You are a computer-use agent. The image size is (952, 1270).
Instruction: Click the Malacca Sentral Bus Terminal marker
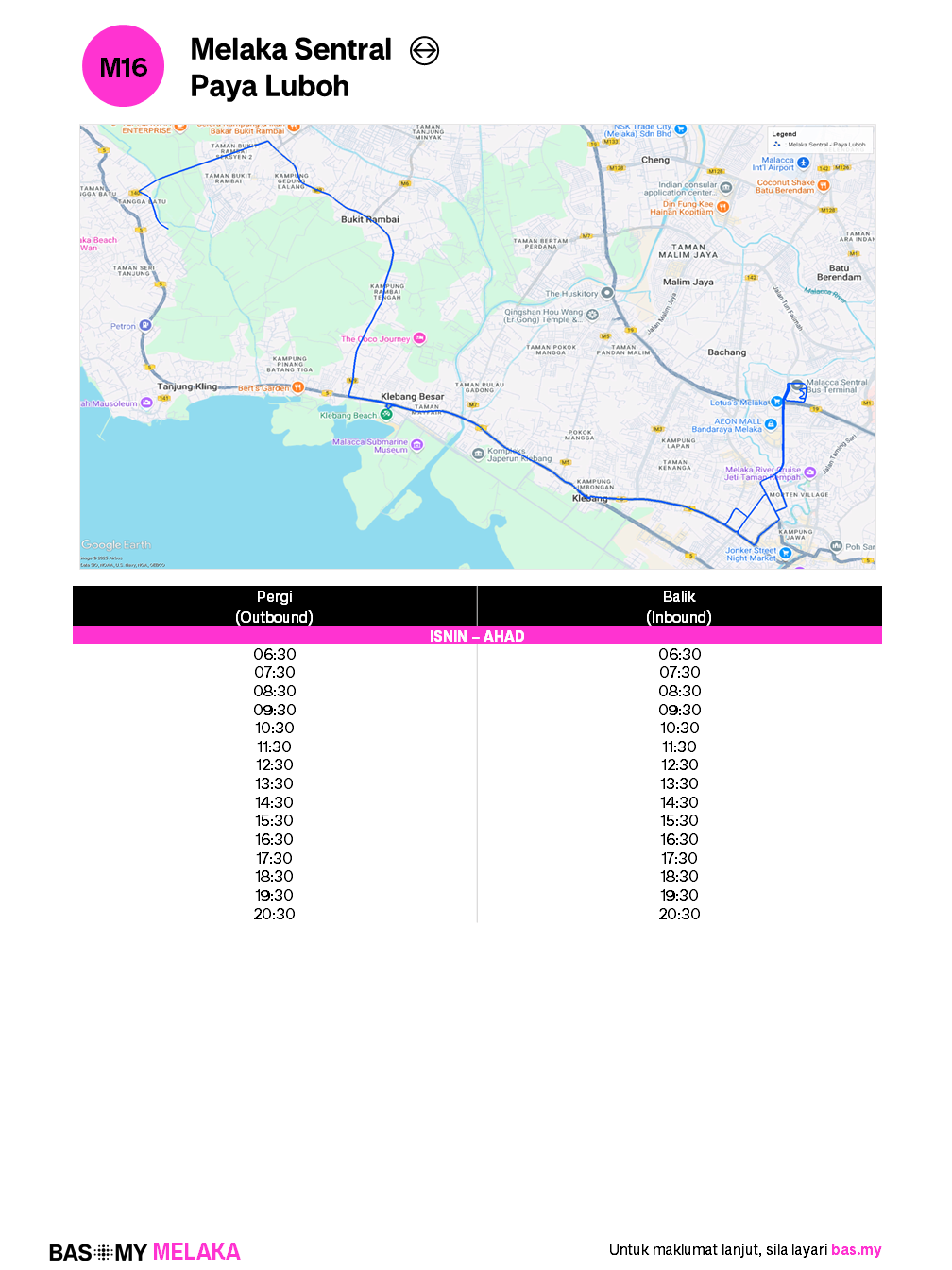coord(798,385)
